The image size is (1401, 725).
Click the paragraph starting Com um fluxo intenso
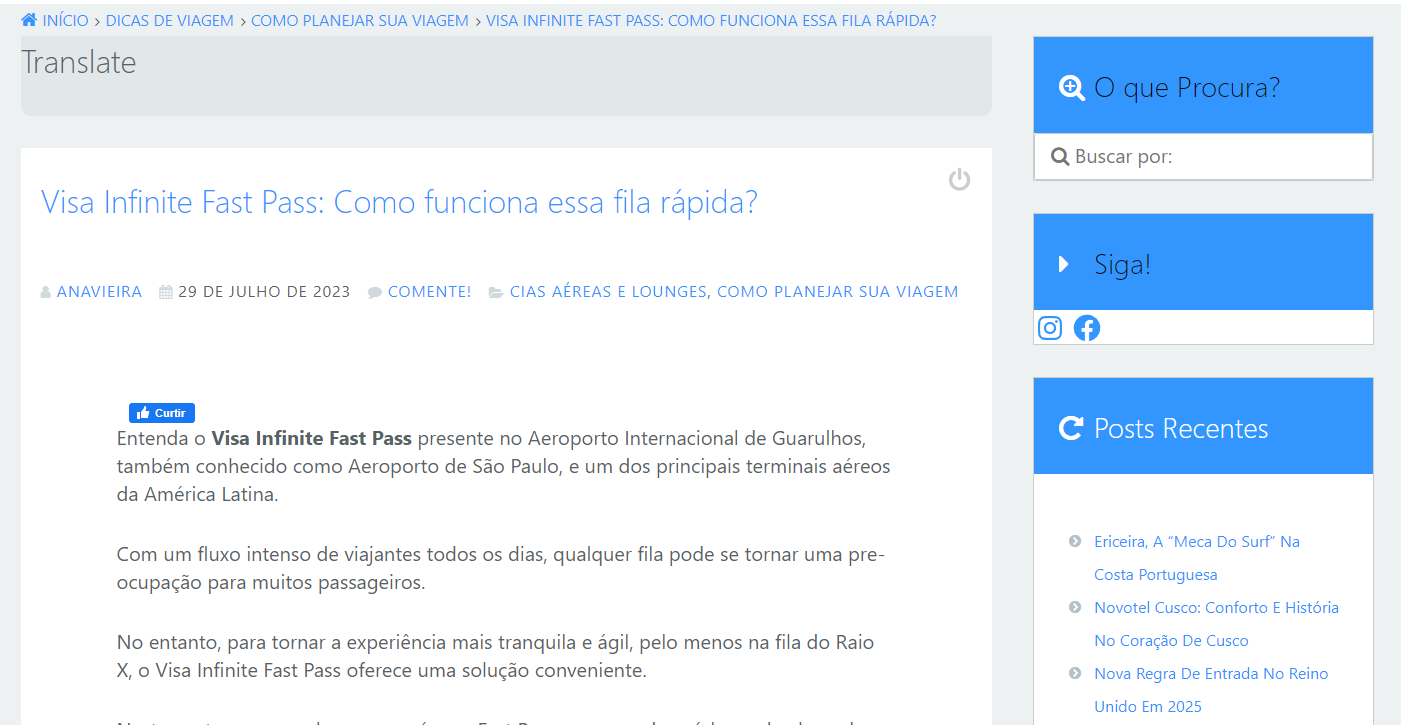501,568
